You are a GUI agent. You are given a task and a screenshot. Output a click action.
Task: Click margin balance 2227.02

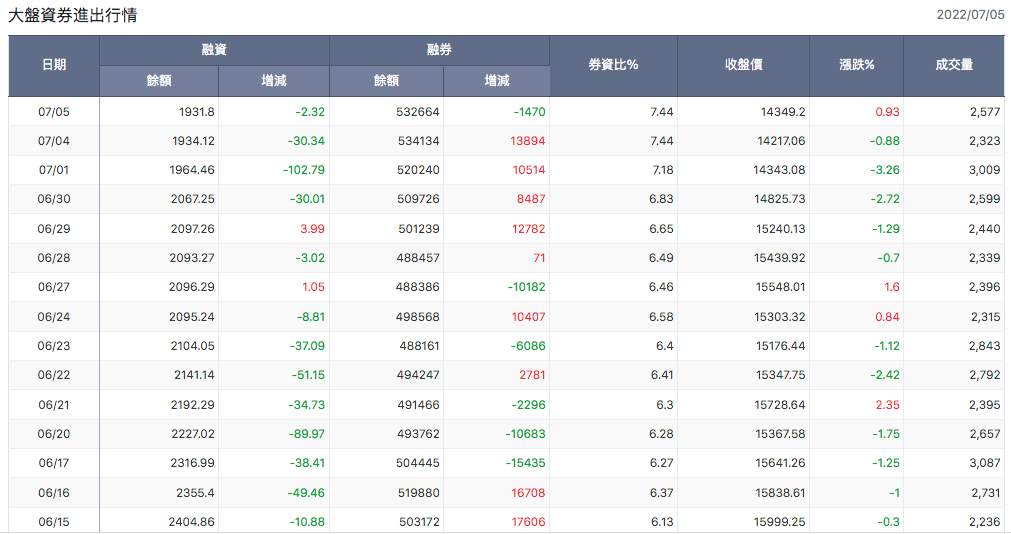pyautogui.click(x=193, y=434)
